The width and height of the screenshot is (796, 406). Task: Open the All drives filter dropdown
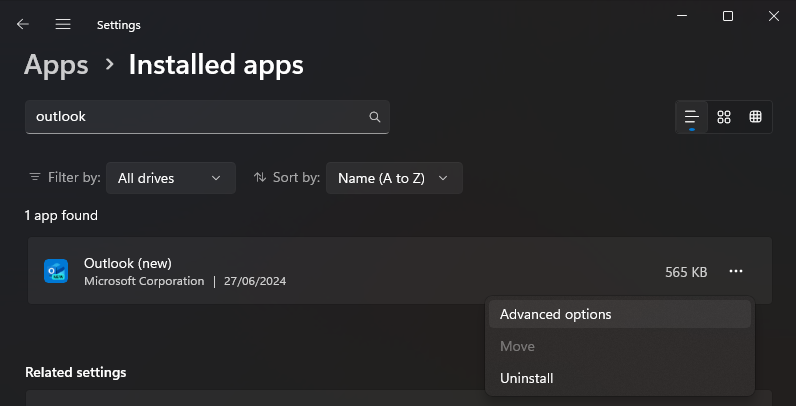pyautogui.click(x=171, y=178)
